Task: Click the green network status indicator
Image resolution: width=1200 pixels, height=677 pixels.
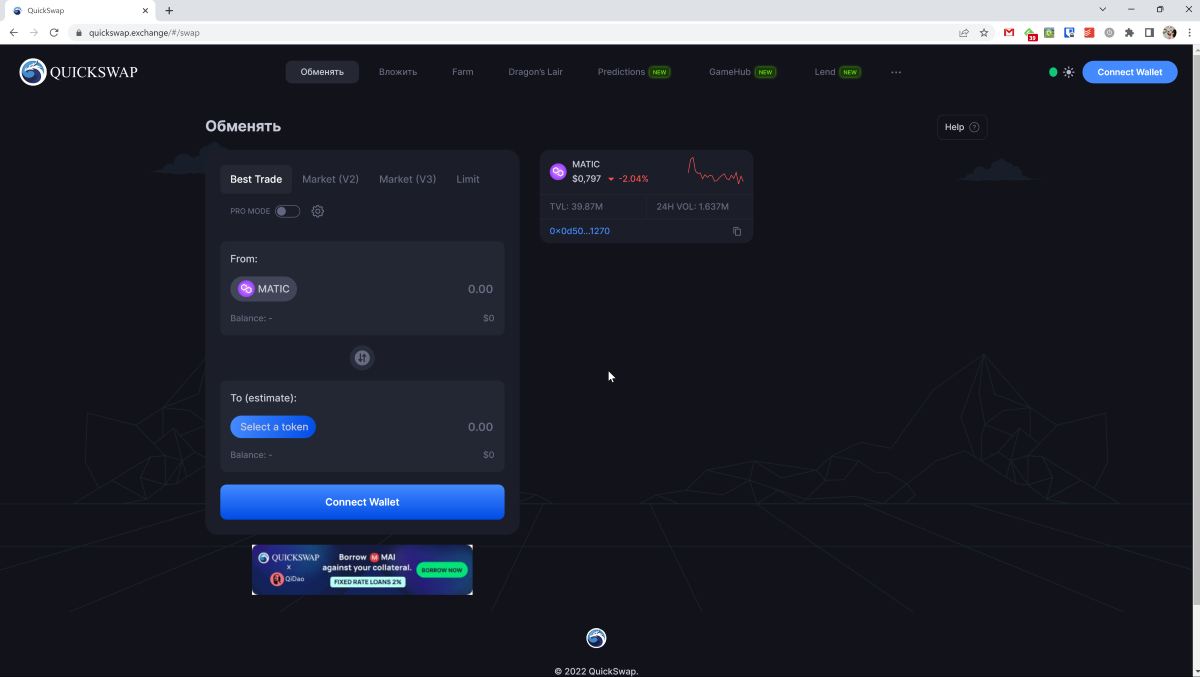Action: pos(1053,72)
